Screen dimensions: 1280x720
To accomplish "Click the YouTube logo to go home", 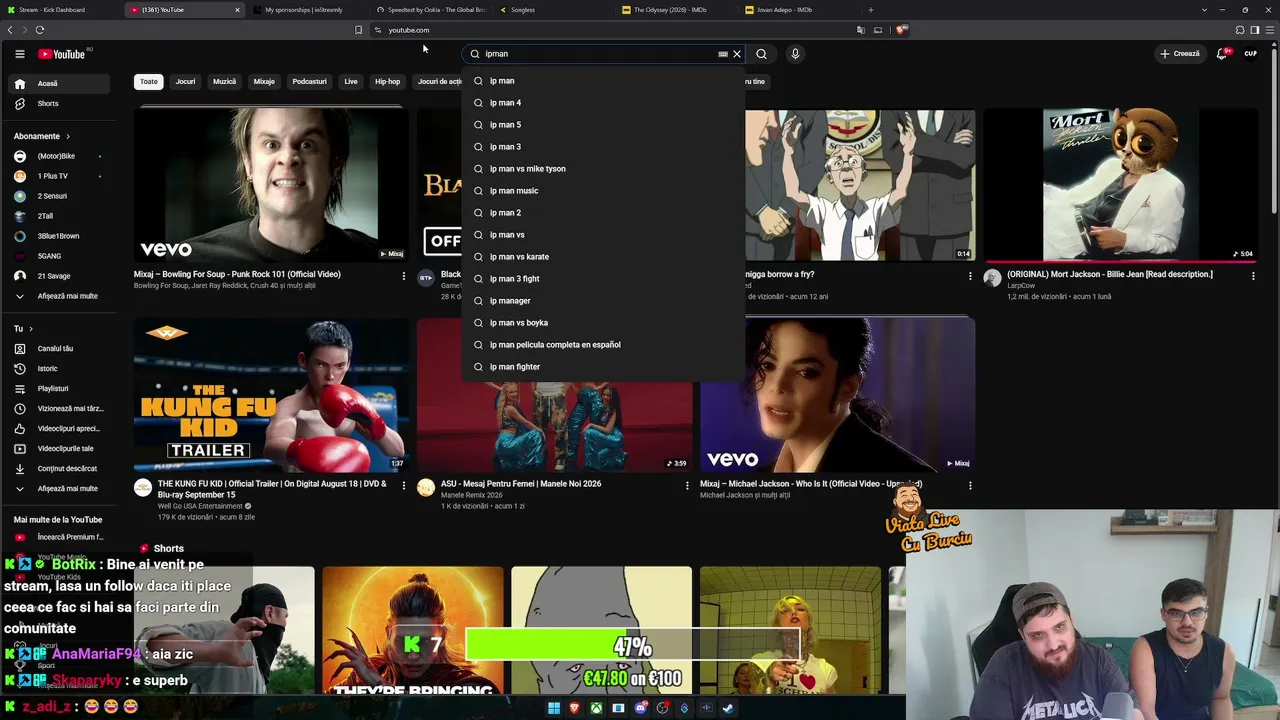I will (62, 54).
